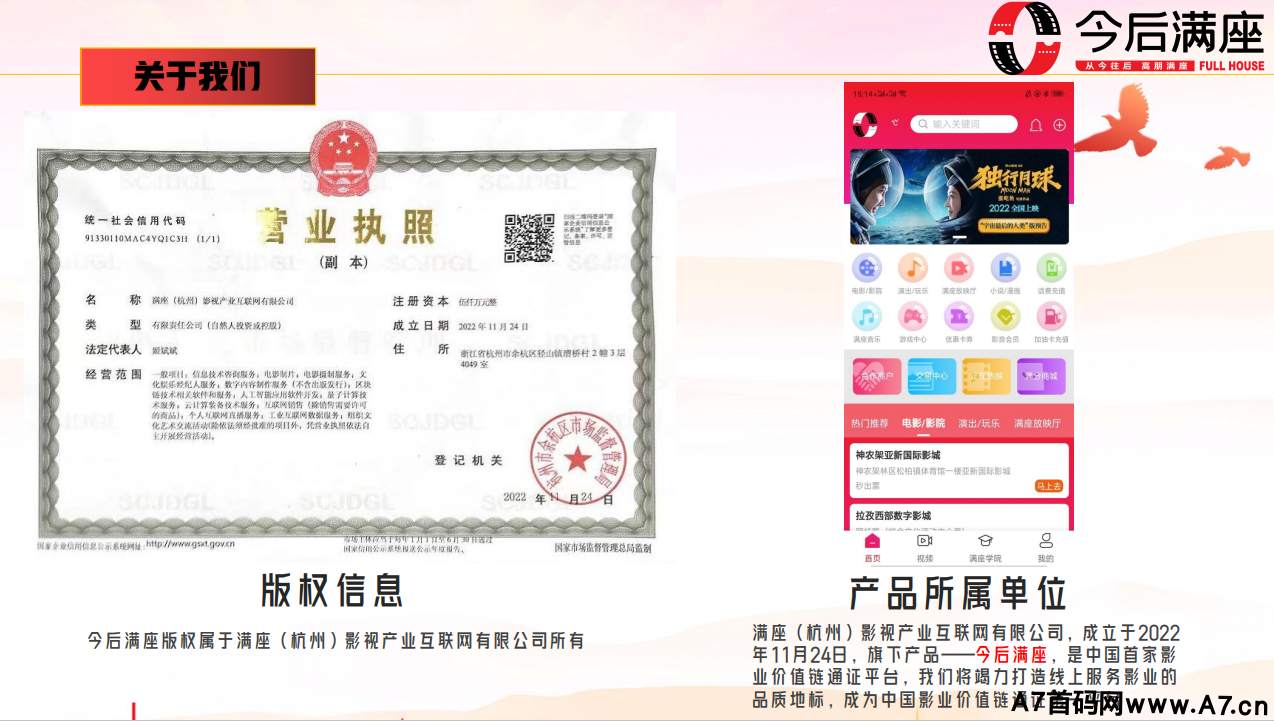
Task: Tap the notification bell icon
Action: click(x=1036, y=125)
